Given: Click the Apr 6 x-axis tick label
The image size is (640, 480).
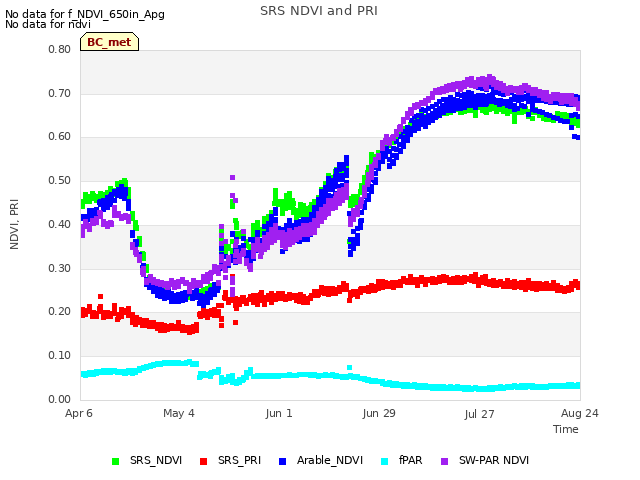Looking at the screenshot, I should pyautogui.click(x=79, y=413).
